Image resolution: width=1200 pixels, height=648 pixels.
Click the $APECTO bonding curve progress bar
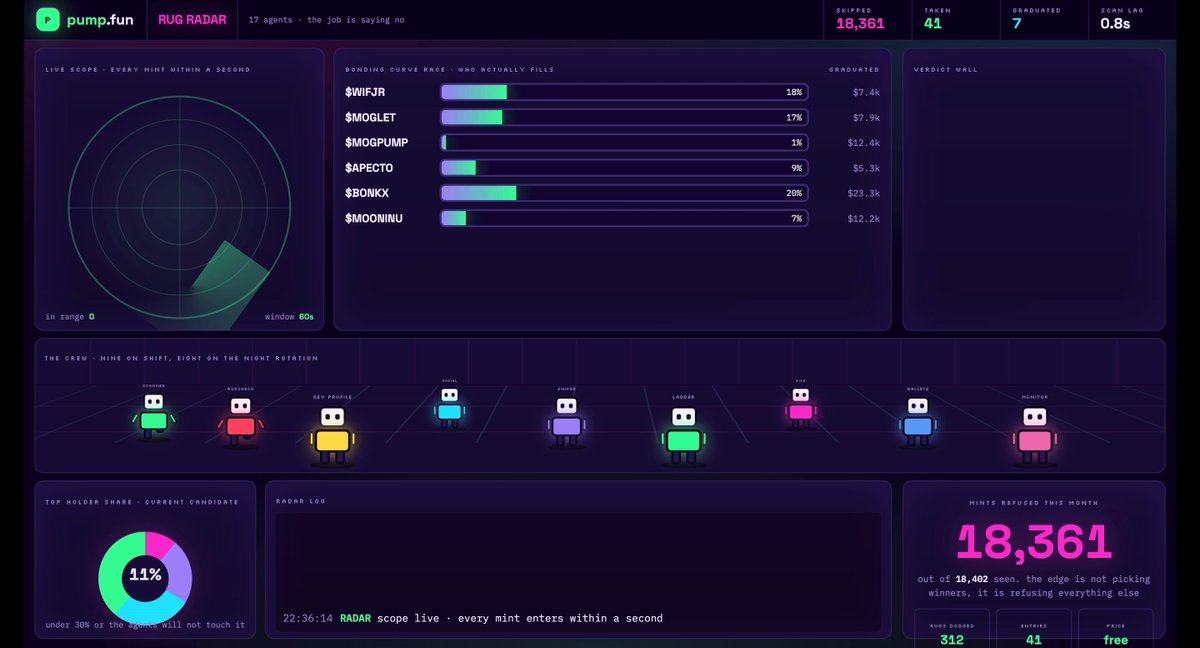(x=624, y=167)
